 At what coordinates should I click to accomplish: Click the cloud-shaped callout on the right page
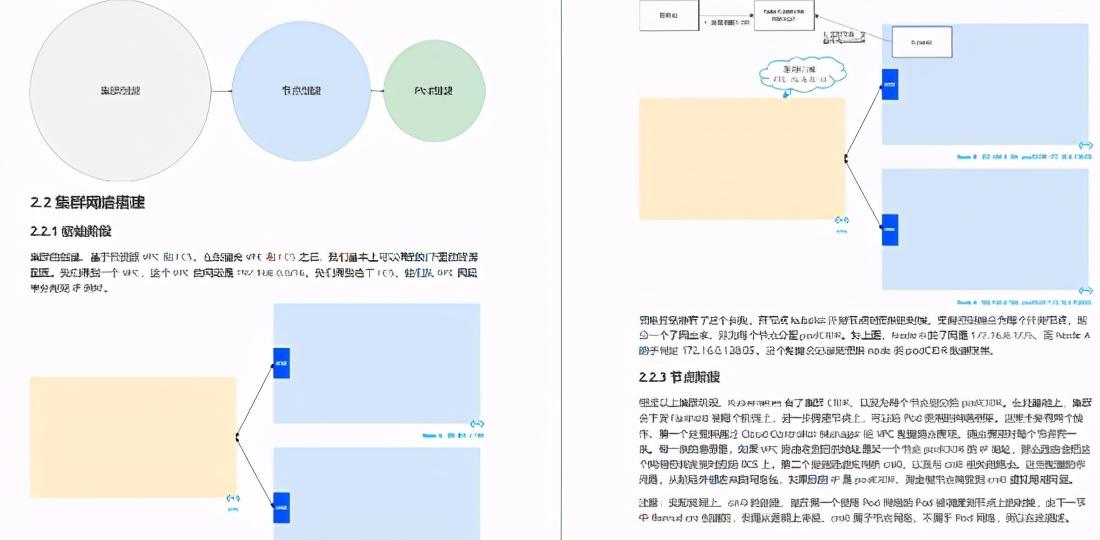803,75
